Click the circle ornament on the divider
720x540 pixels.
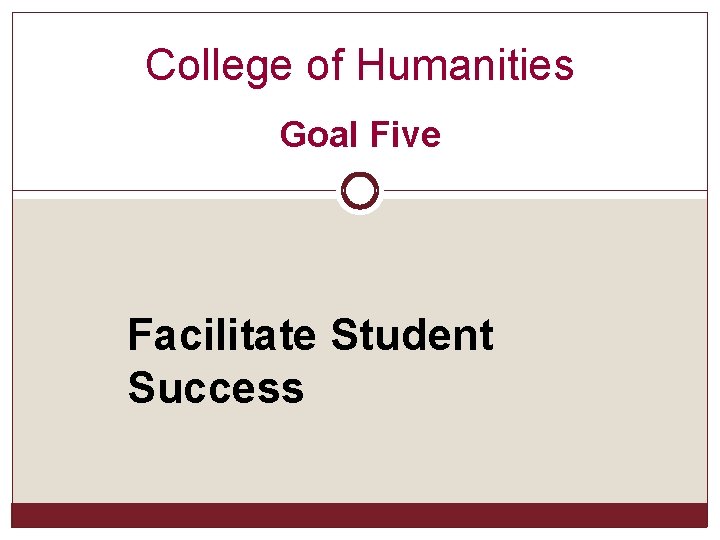(x=360, y=190)
